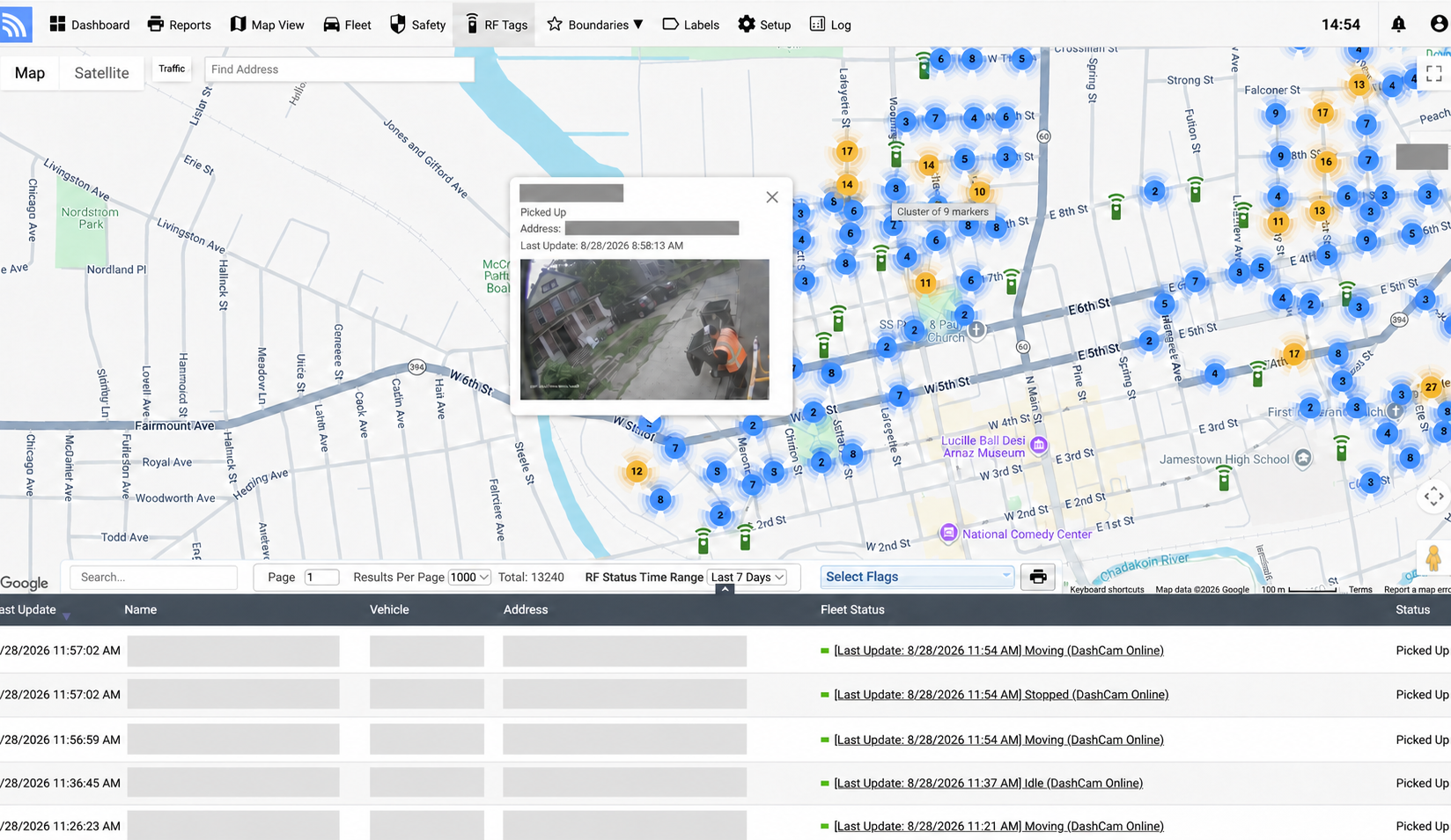Click the Find Address input field
This screenshot has height=840, width=1451.
(339, 70)
